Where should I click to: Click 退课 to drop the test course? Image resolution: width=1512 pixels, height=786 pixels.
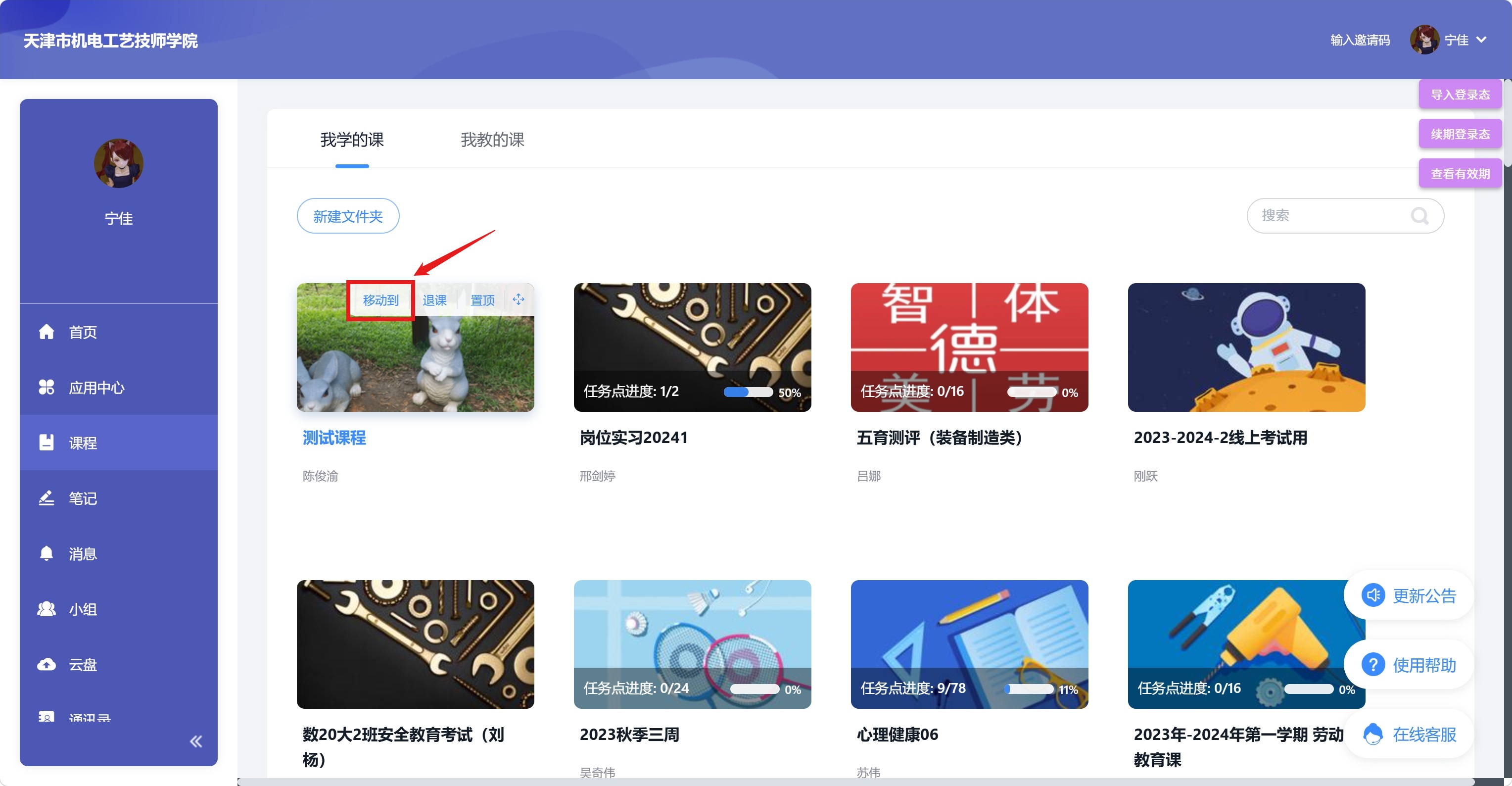(434, 300)
